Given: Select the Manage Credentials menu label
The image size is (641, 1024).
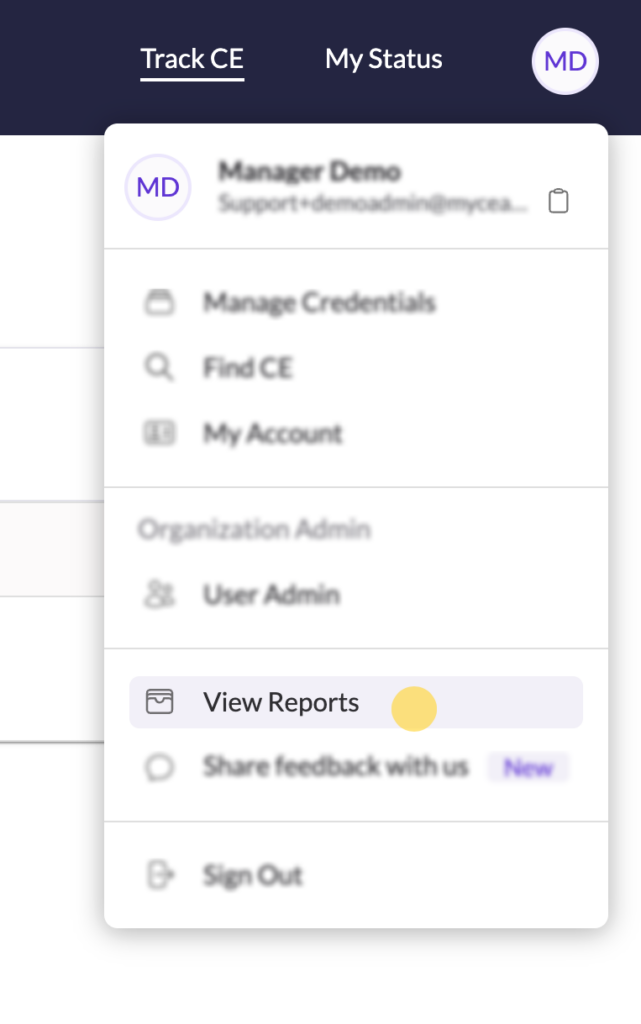Looking at the screenshot, I should pos(319,302).
